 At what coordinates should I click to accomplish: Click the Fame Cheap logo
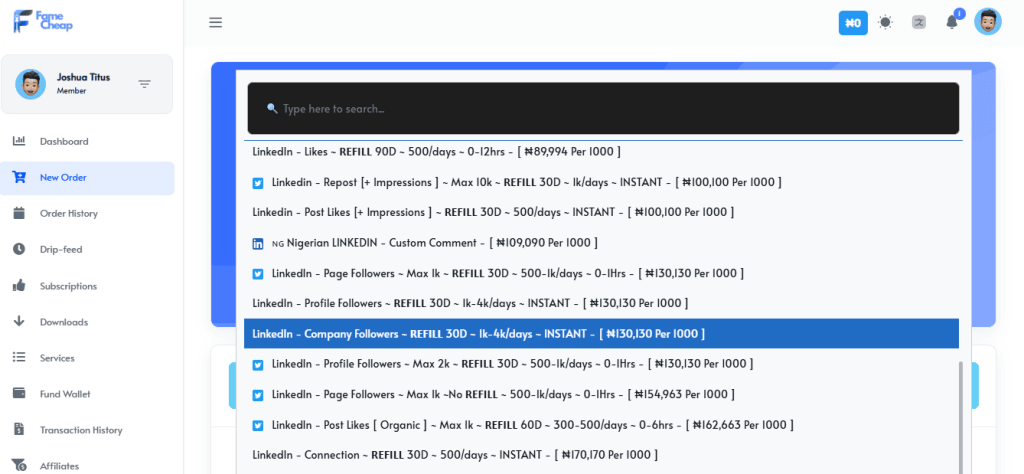[43, 21]
